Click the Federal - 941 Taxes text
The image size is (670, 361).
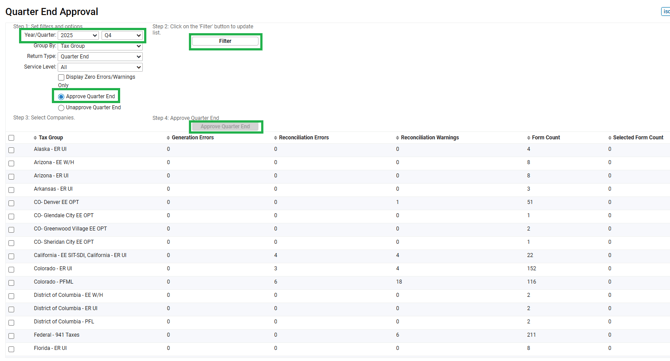point(56,335)
